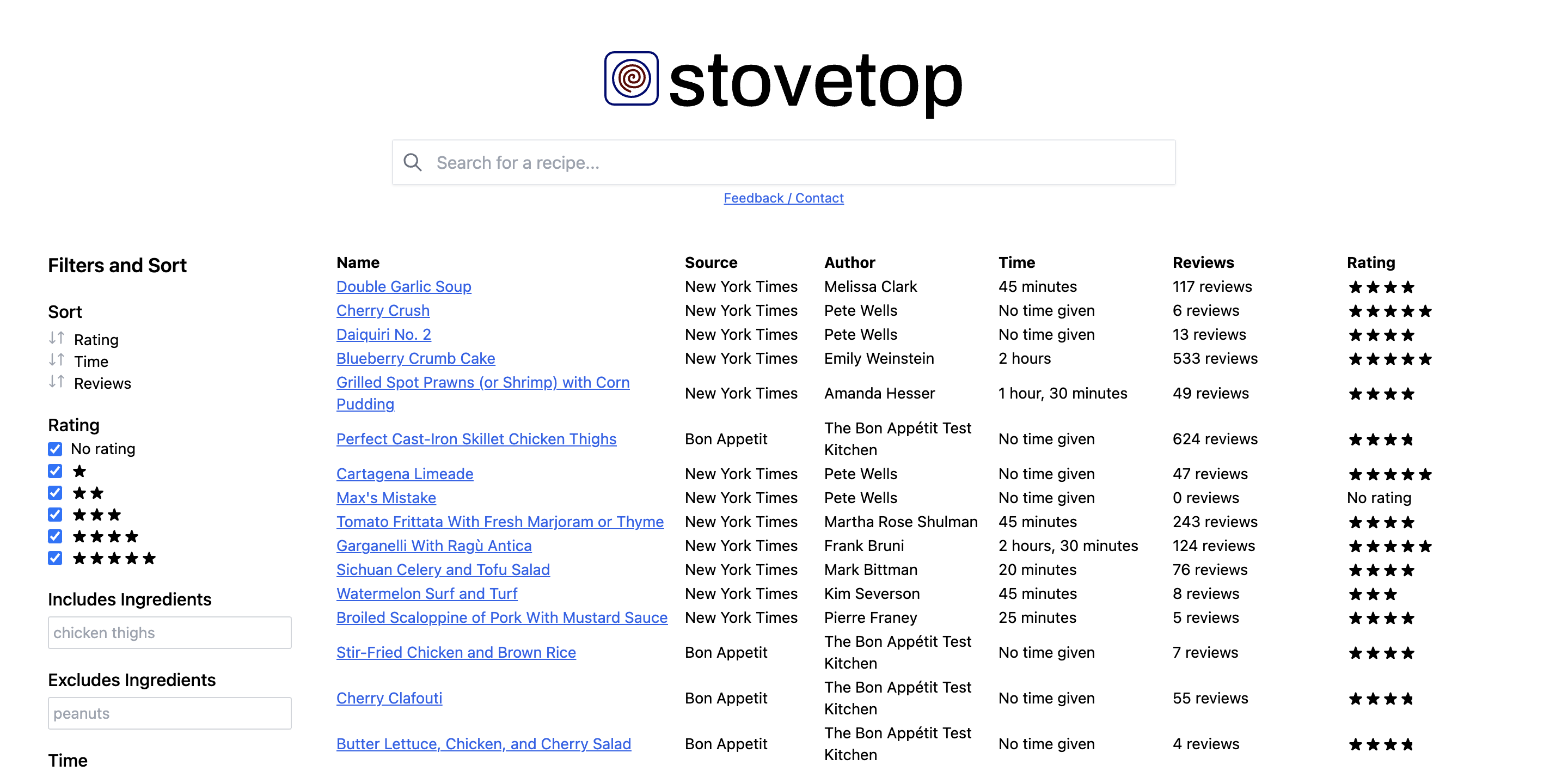This screenshot has height=771, width=1568.
Task: Open Perfect Cast-Iron Skillet Chicken Thighs recipe
Action: pos(476,439)
